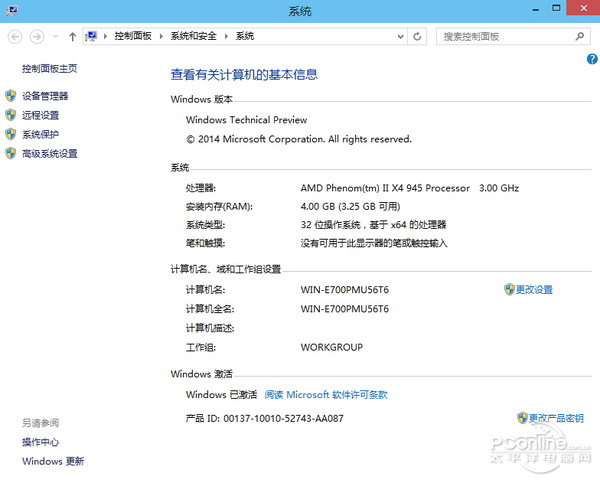Click shield icon beside 高级系统设置
The width and height of the screenshot is (600, 483).
click(x=11, y=153)
